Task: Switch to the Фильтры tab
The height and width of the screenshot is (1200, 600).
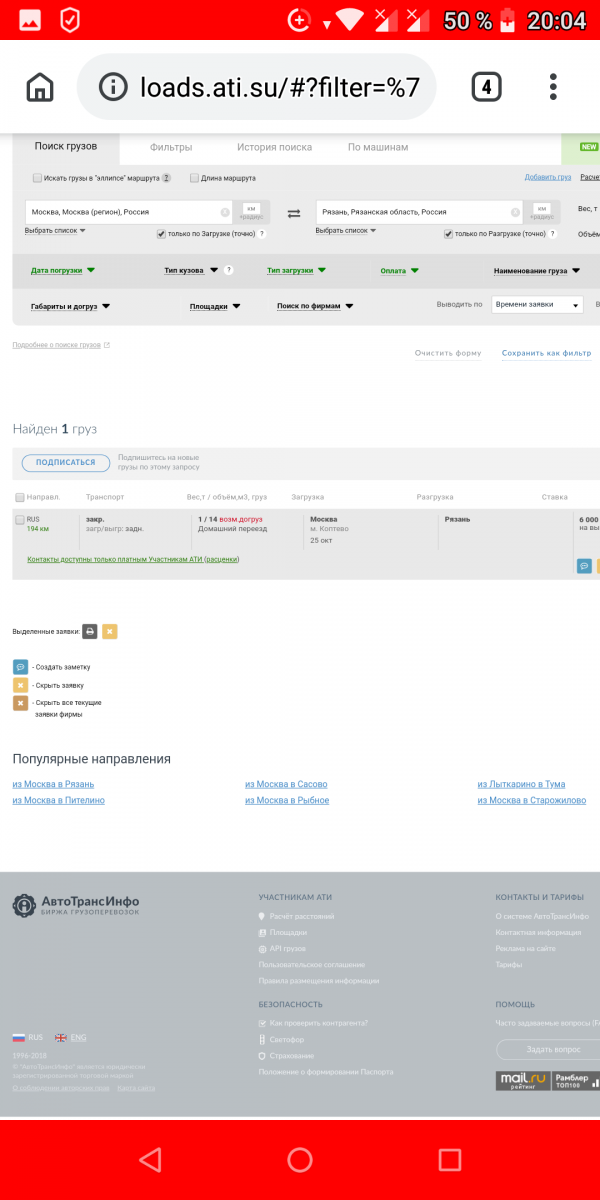Action: point(171,147)
